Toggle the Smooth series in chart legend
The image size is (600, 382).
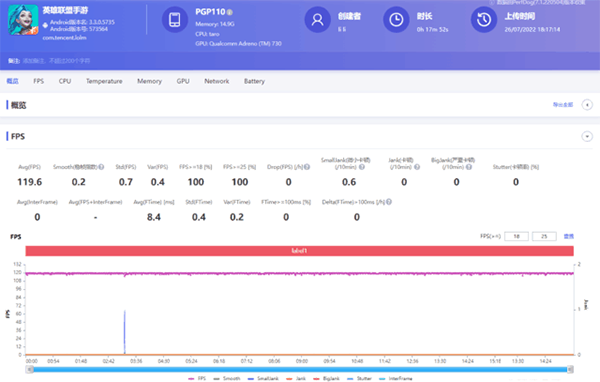point(227,378)
